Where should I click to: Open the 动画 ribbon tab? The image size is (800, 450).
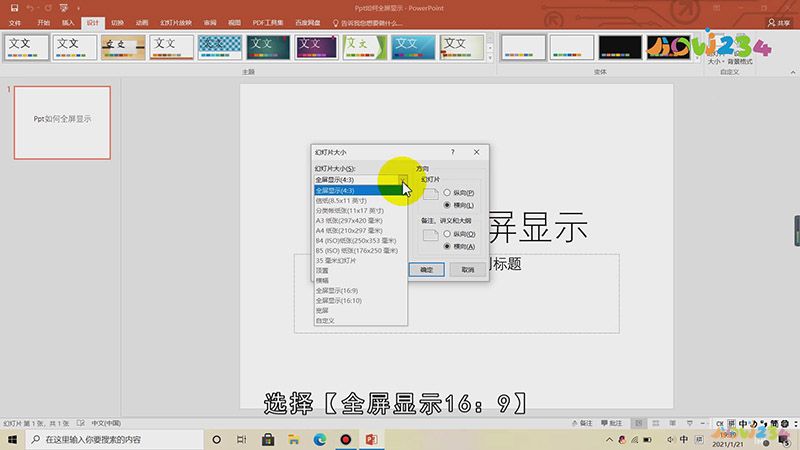click(142, 23)
